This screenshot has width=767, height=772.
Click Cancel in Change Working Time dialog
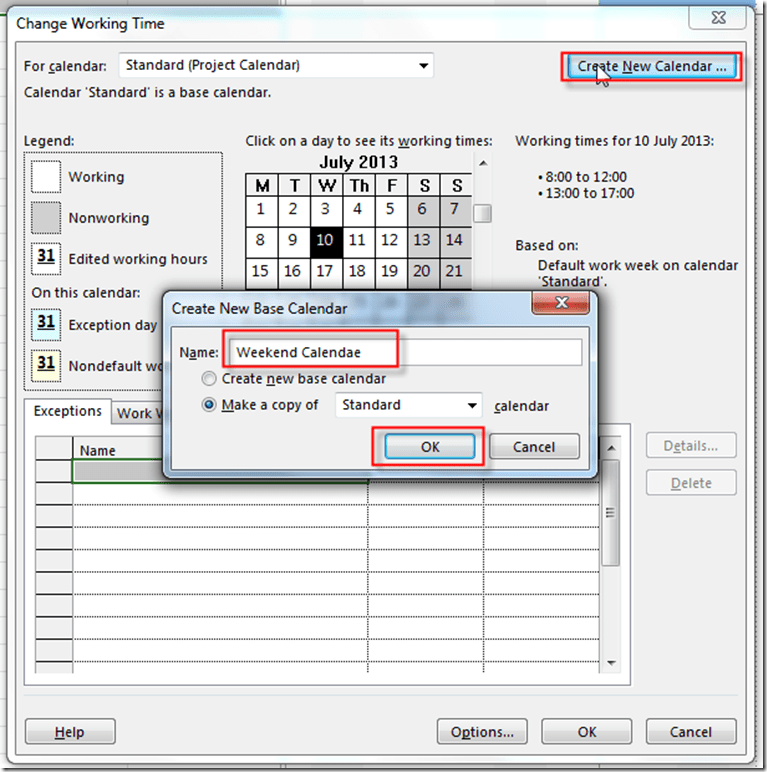click(691, 732)
